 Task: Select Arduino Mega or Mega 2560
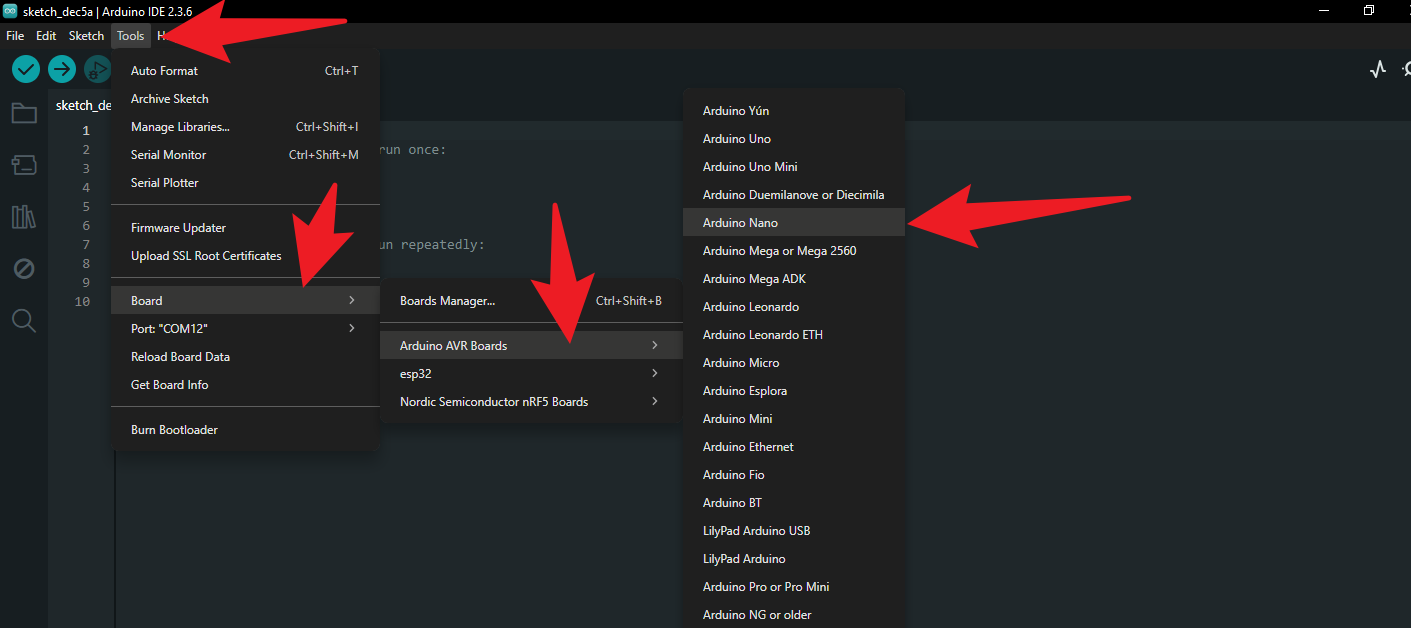794,251
